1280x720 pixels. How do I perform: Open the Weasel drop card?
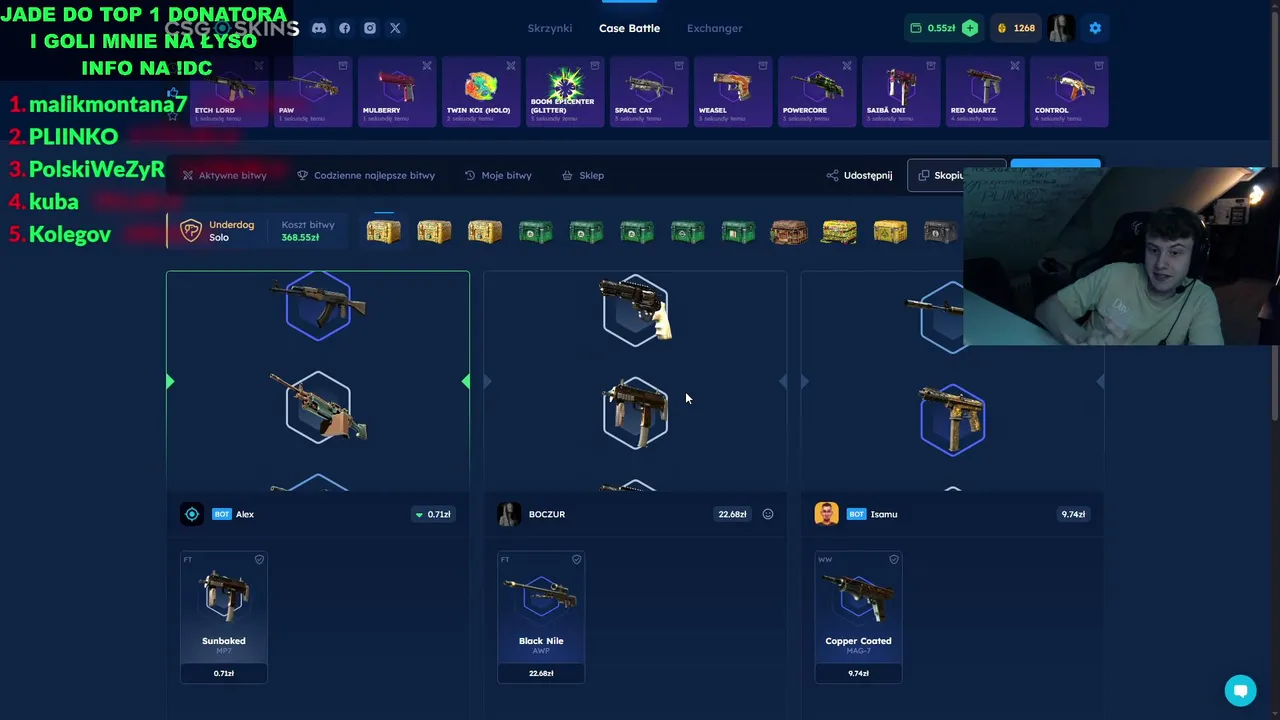pos(733,92)
